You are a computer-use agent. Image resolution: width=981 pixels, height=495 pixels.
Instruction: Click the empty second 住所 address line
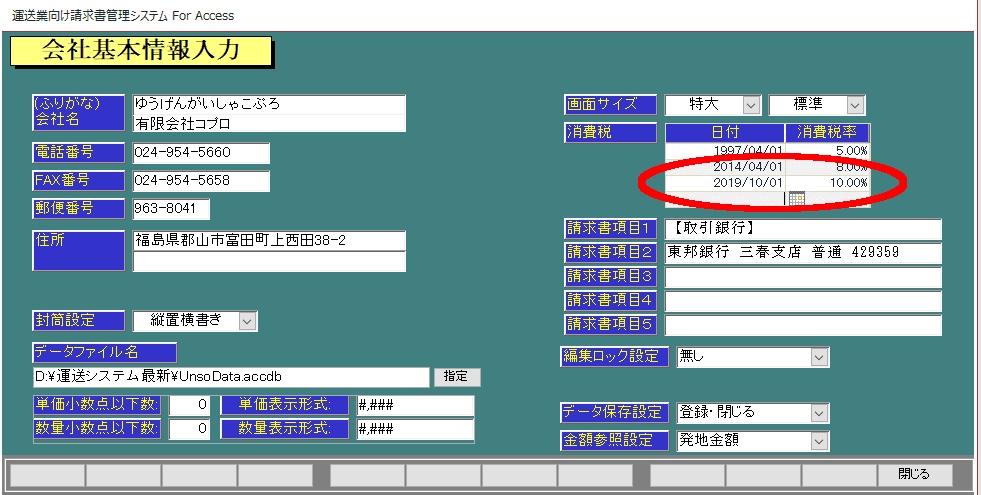[269, 262]
